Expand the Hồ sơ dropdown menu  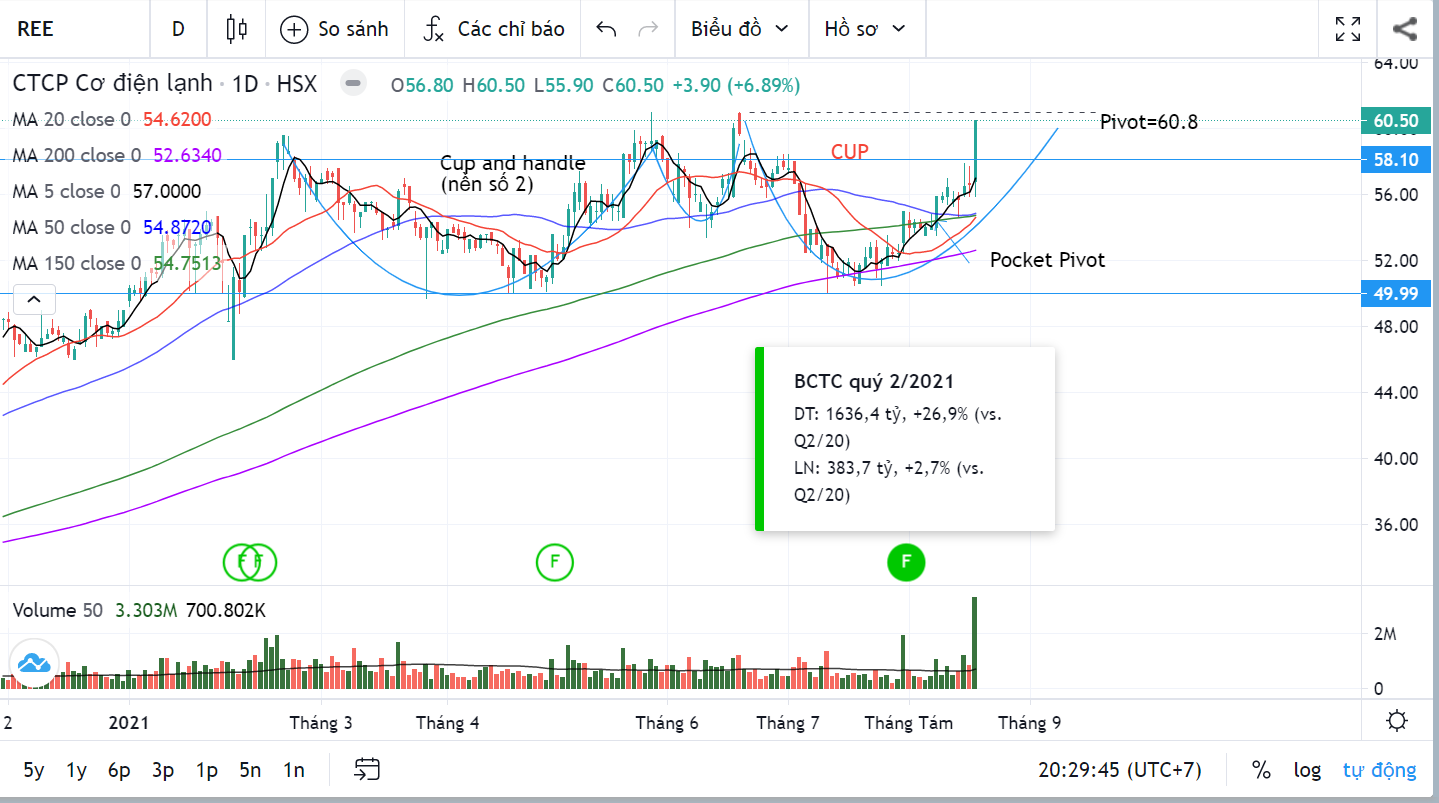864,29
